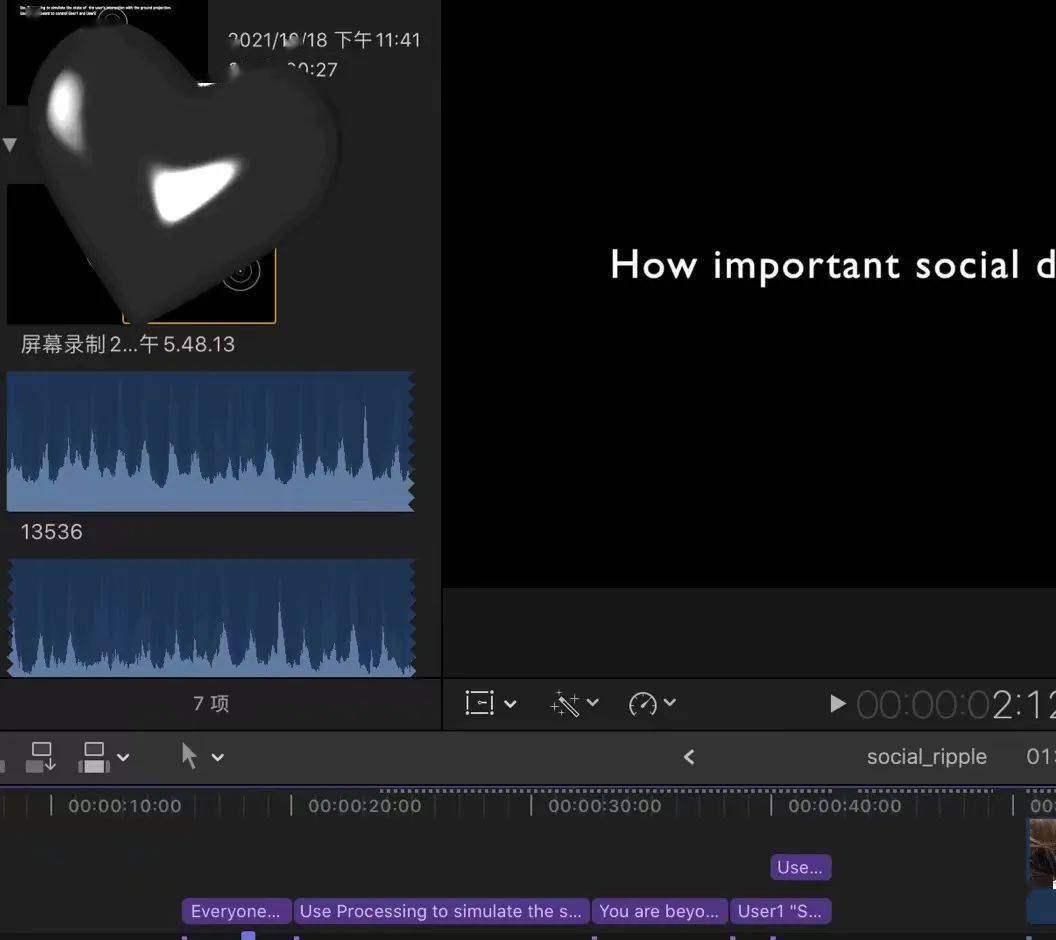Click the date text 下午 11:41
Screen dimensions: 1056x940
377,40
